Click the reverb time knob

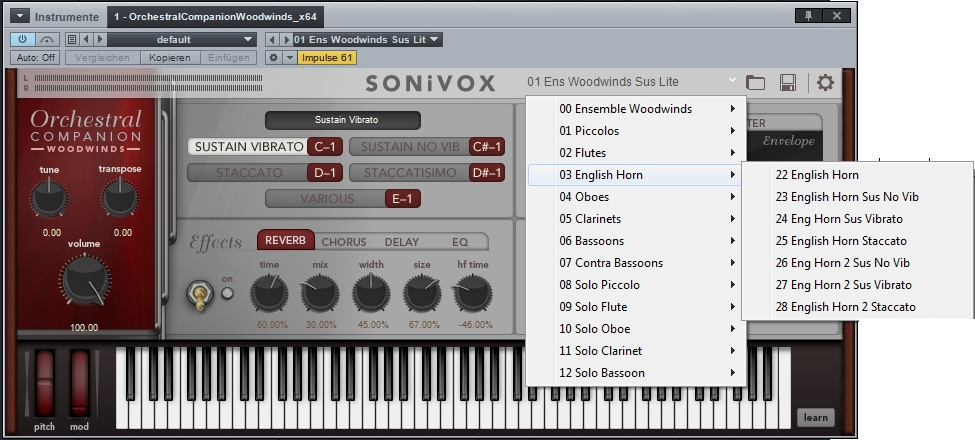269,293
